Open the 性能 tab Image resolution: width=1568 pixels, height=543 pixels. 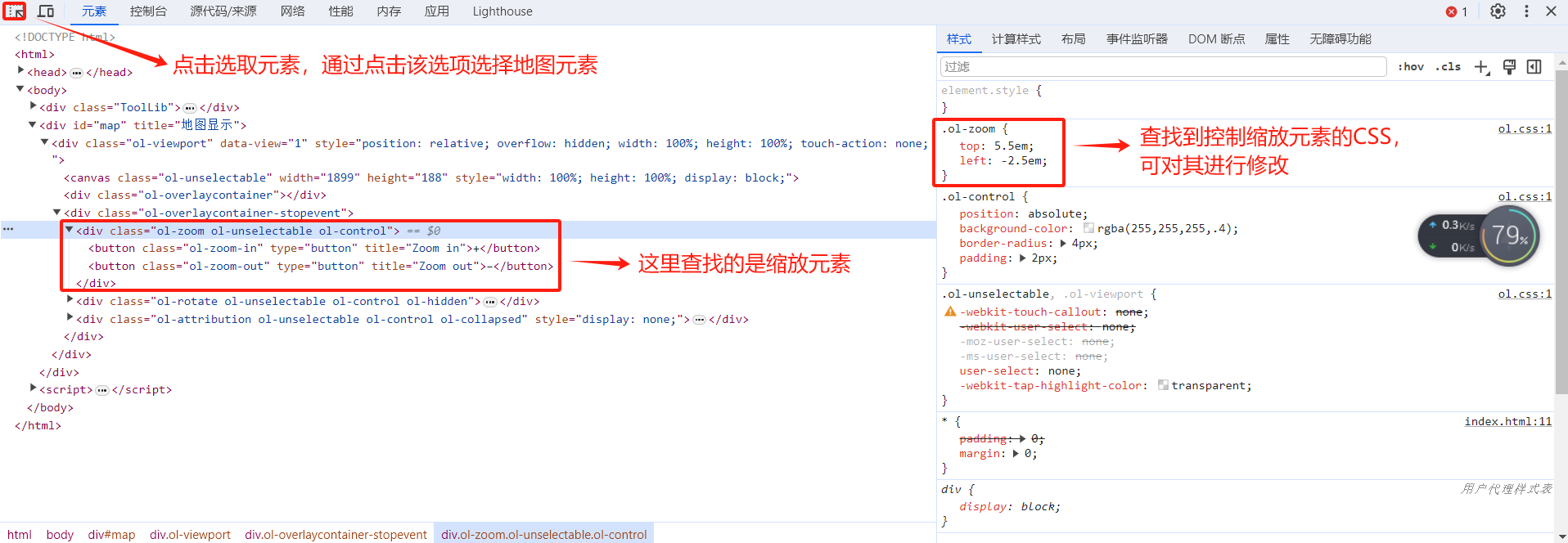[x=341, y=11]
